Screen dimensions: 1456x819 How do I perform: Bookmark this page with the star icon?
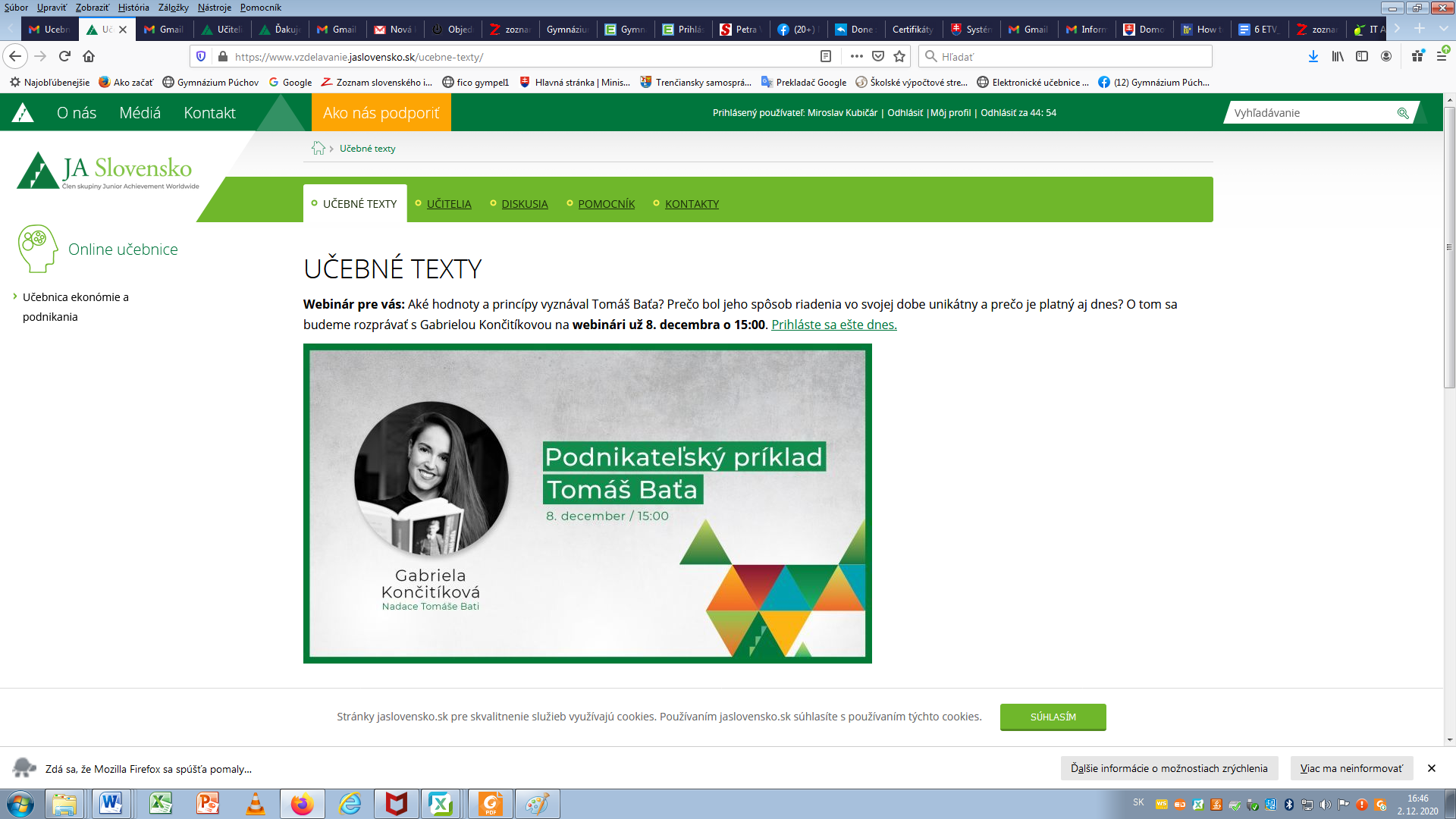tap(899, 56)
